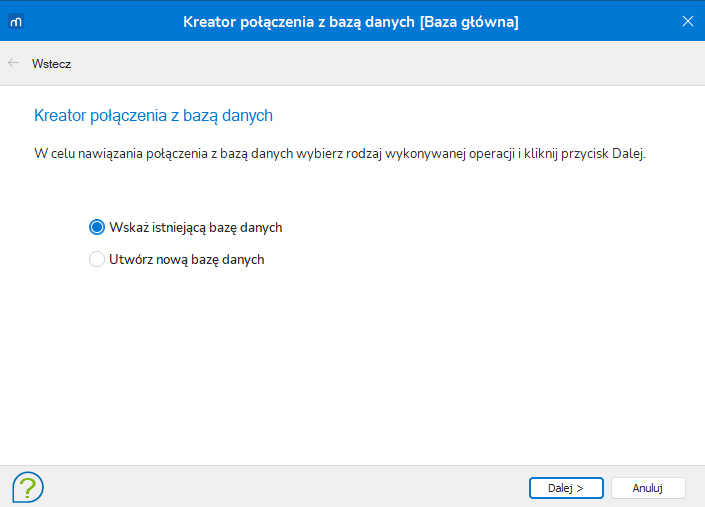Open help via the question mark icon
The image size is (705, 507).
[x=28, y=487]
